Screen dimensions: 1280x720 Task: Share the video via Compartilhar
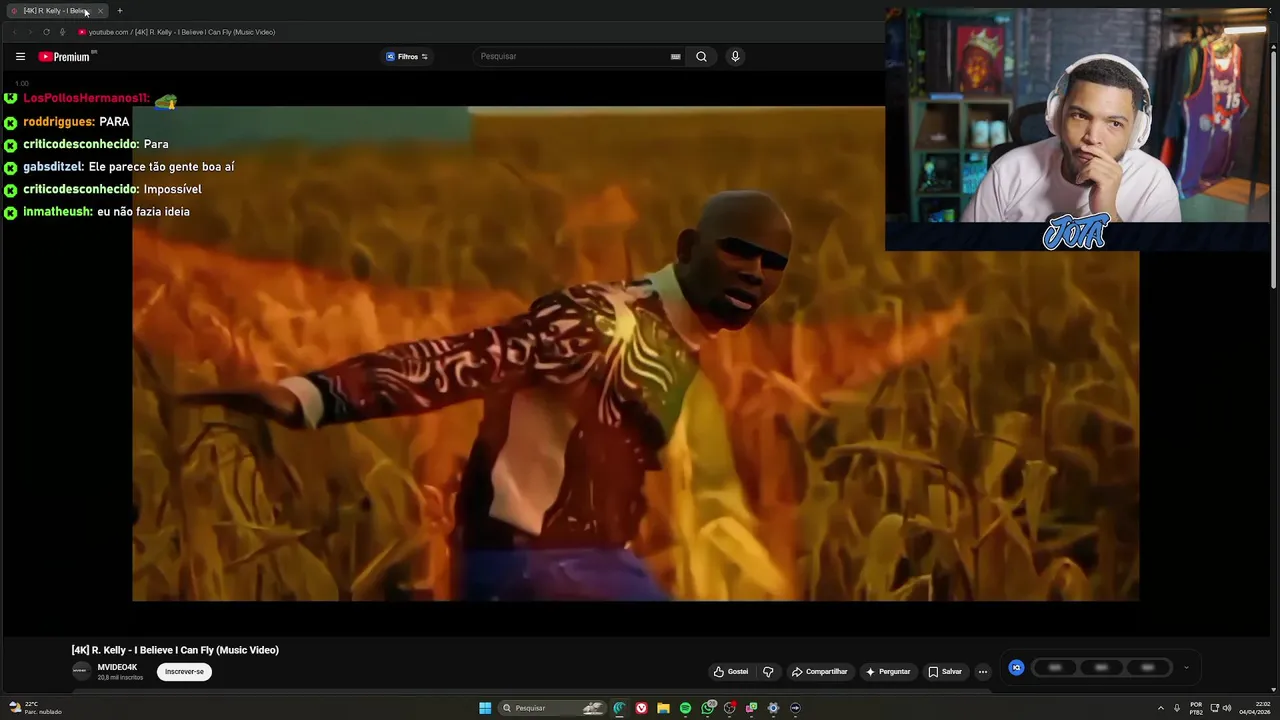pyautogui.click(x=819, y=672)
